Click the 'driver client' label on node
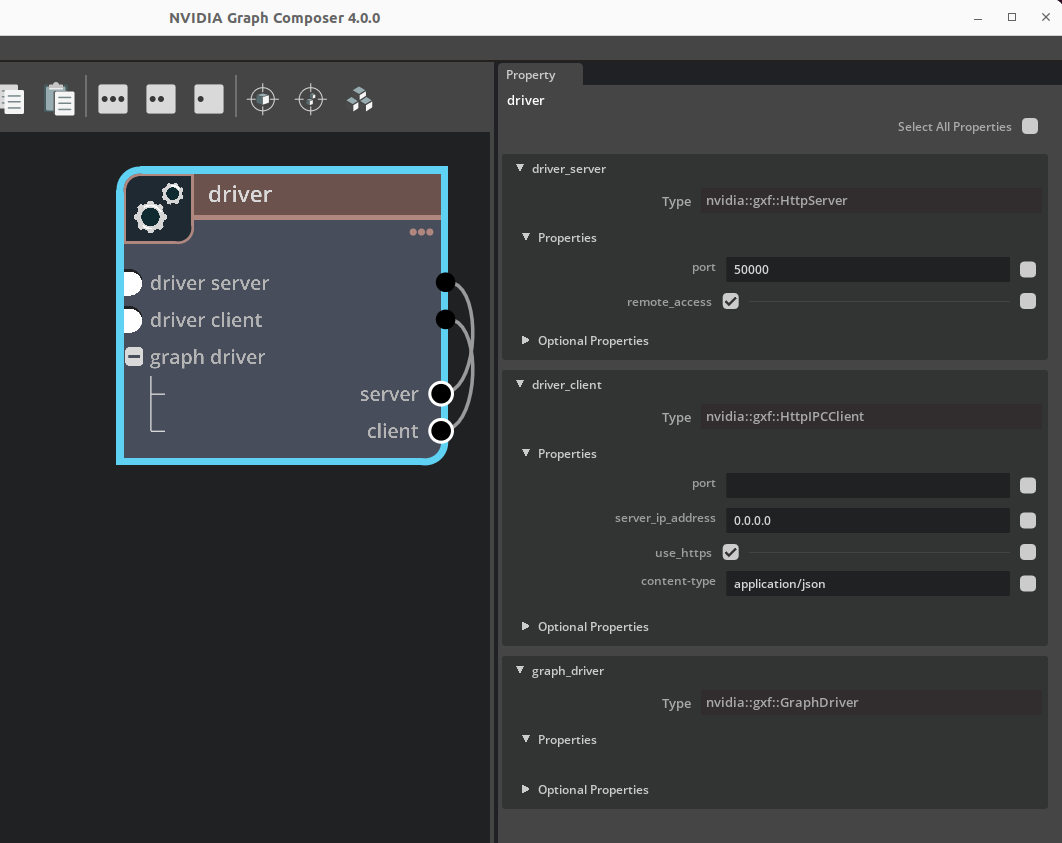This screenshot has height=843, width=1062. [x=206, y=320]
